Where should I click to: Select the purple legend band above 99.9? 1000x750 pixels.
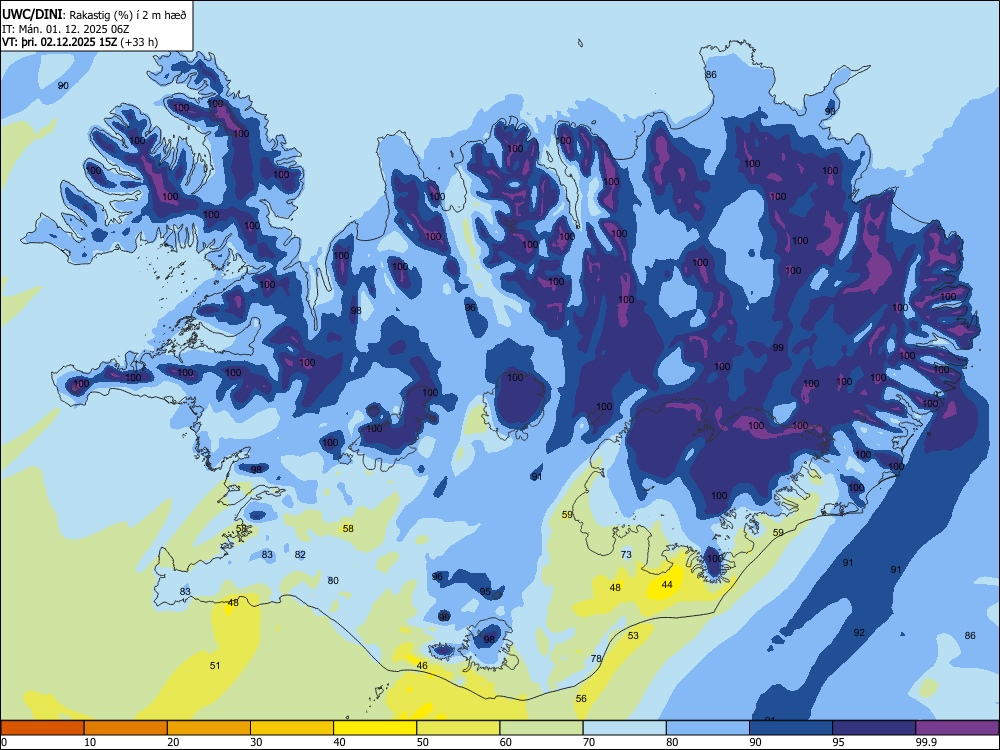coord(957,728)
